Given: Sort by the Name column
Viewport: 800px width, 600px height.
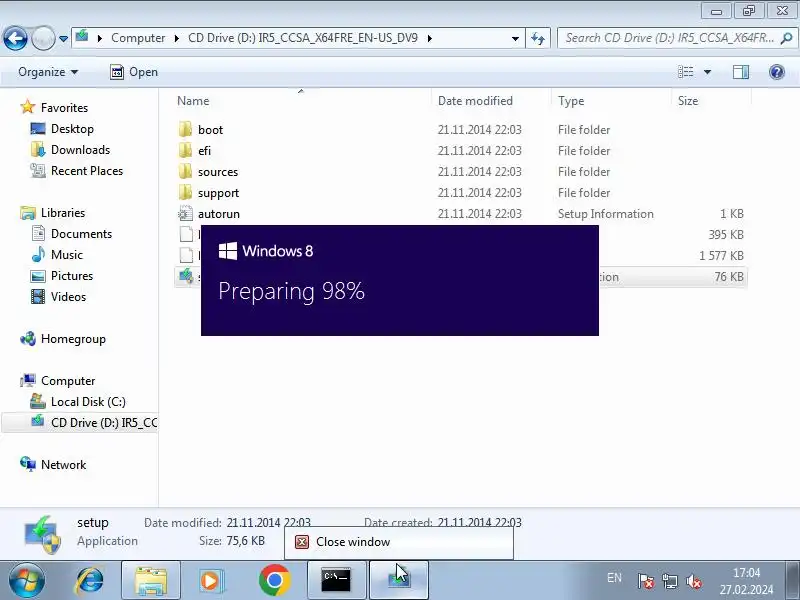Looking at the screenshot, I should (x=193, y=101).
